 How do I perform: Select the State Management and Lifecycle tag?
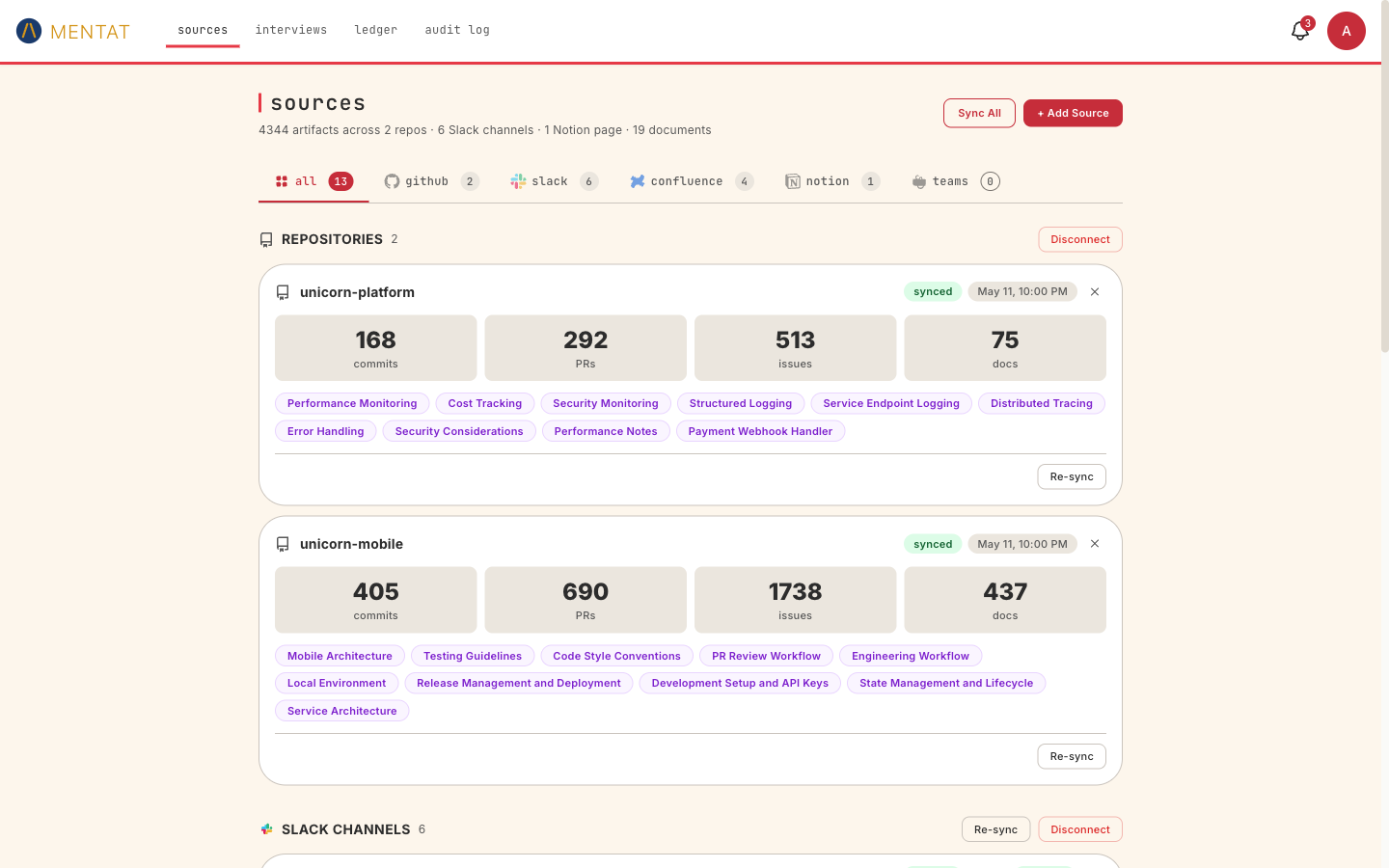click(946, 683)
